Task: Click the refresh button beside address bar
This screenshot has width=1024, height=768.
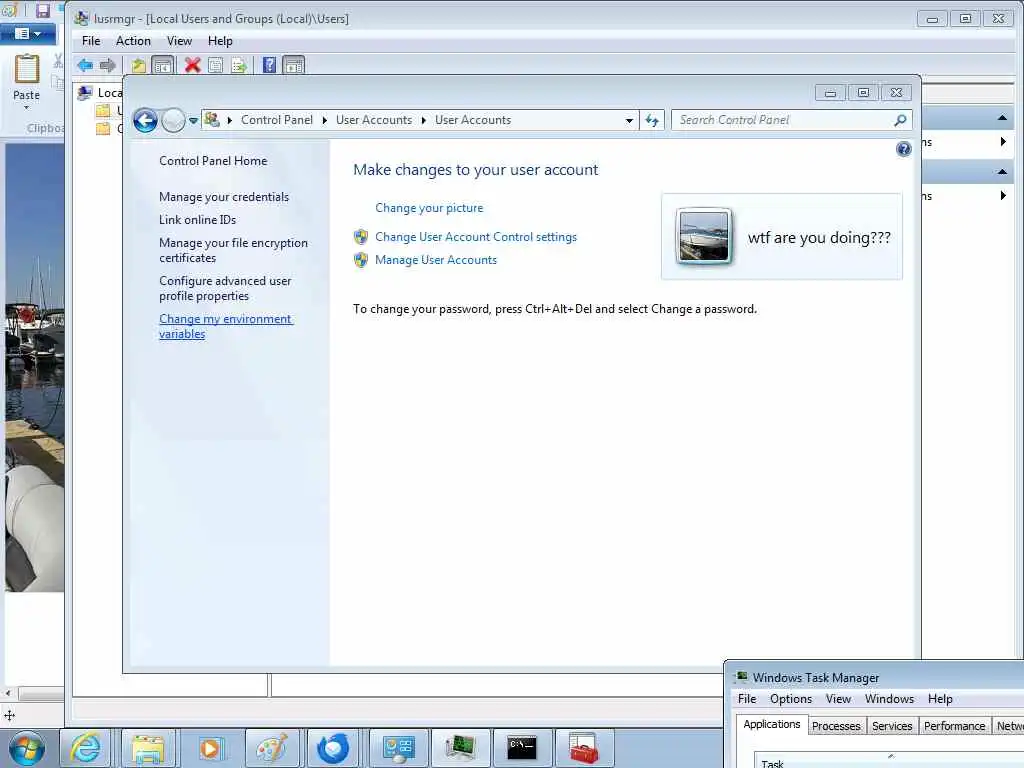Action: coord(652,120)
